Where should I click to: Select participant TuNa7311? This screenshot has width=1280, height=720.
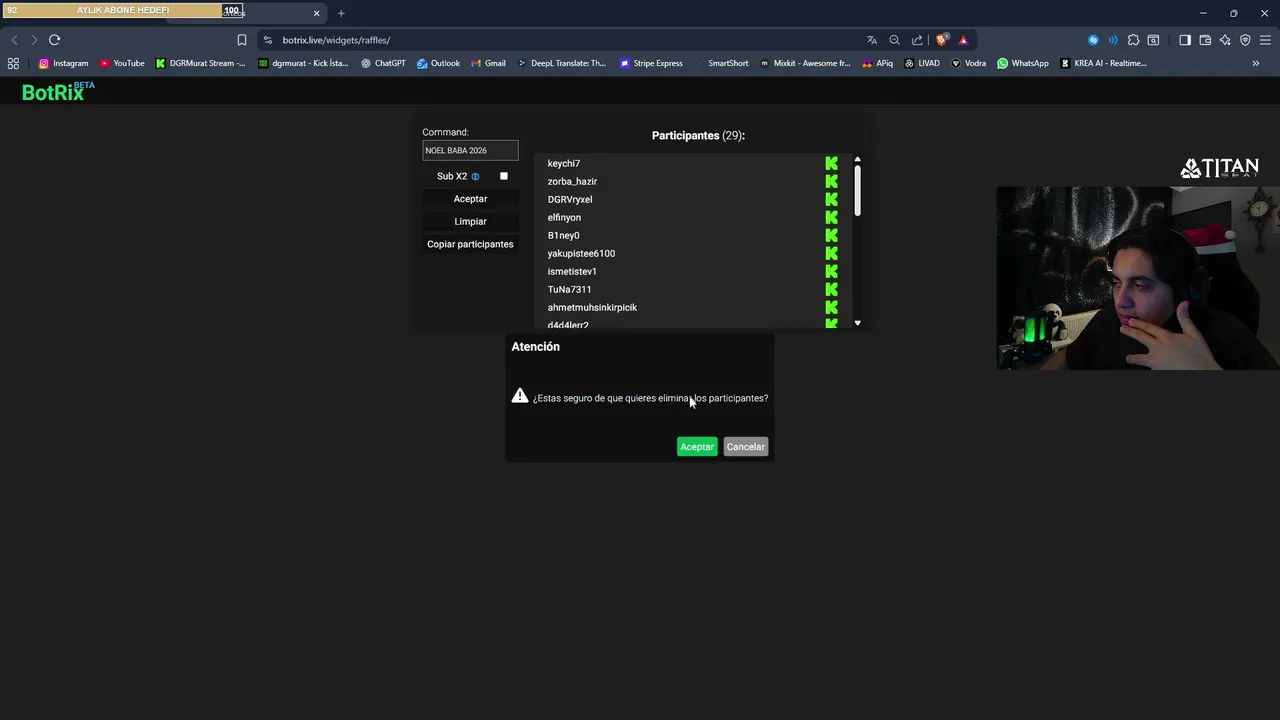coord(569,290)
